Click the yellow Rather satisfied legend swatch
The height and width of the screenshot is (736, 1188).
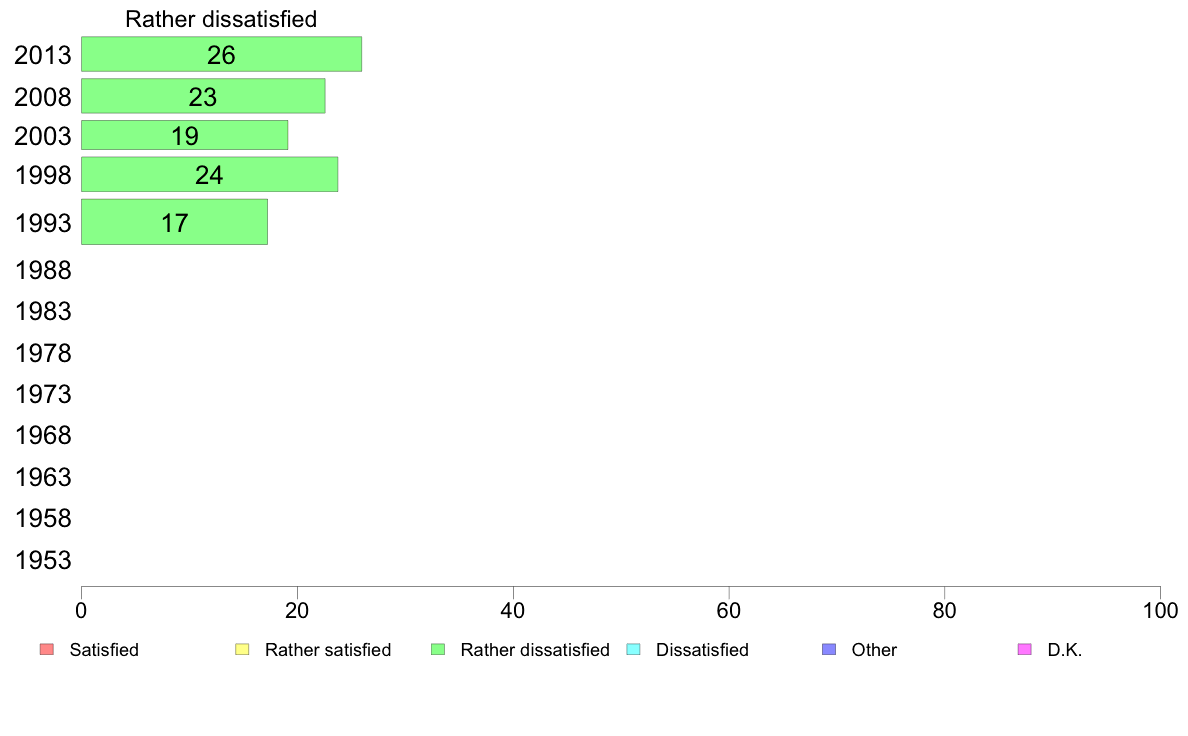[x=241, y=650]
